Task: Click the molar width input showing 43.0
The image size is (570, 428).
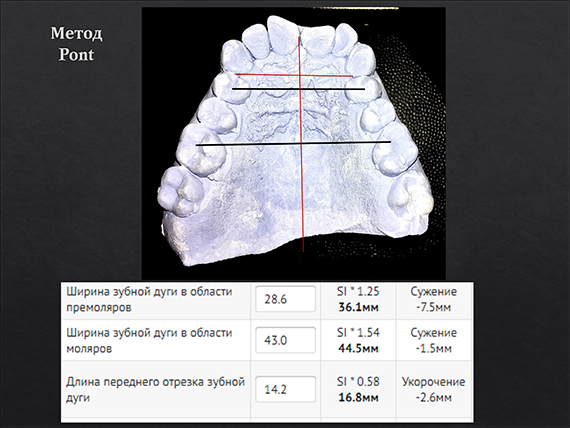Action: pos(285,340)
